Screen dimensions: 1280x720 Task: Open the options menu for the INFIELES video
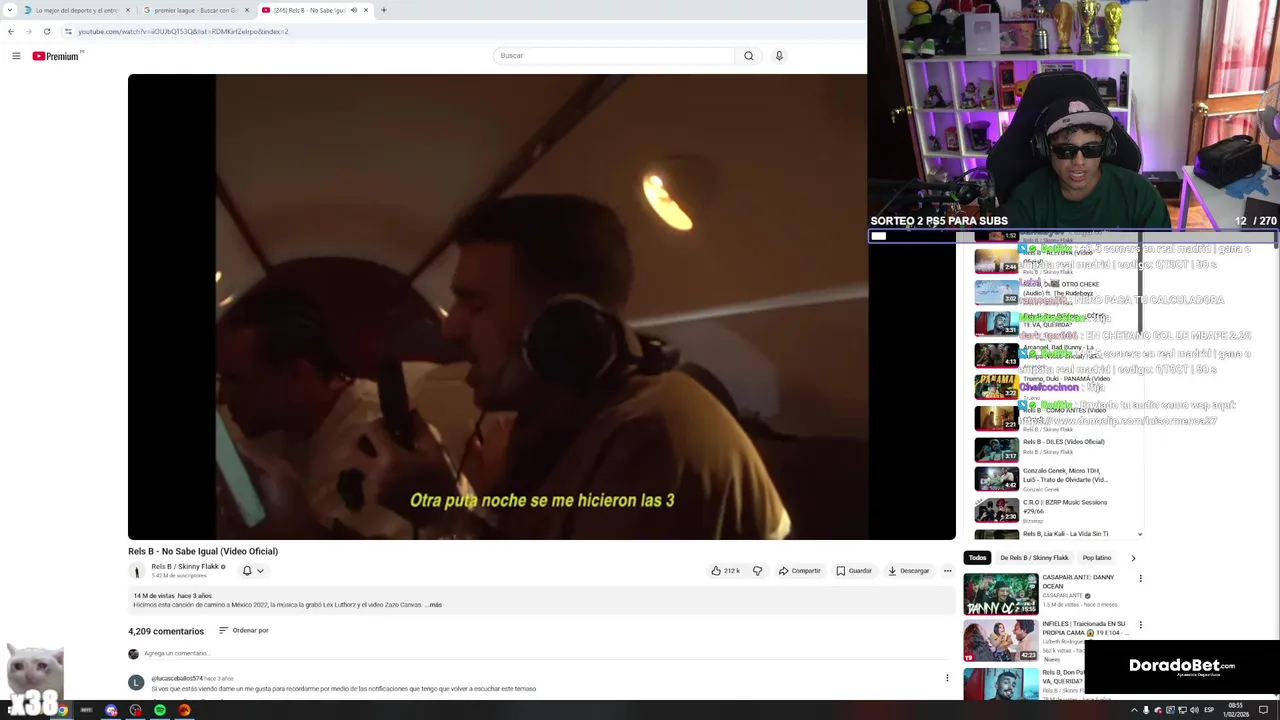pos(1140,625)
